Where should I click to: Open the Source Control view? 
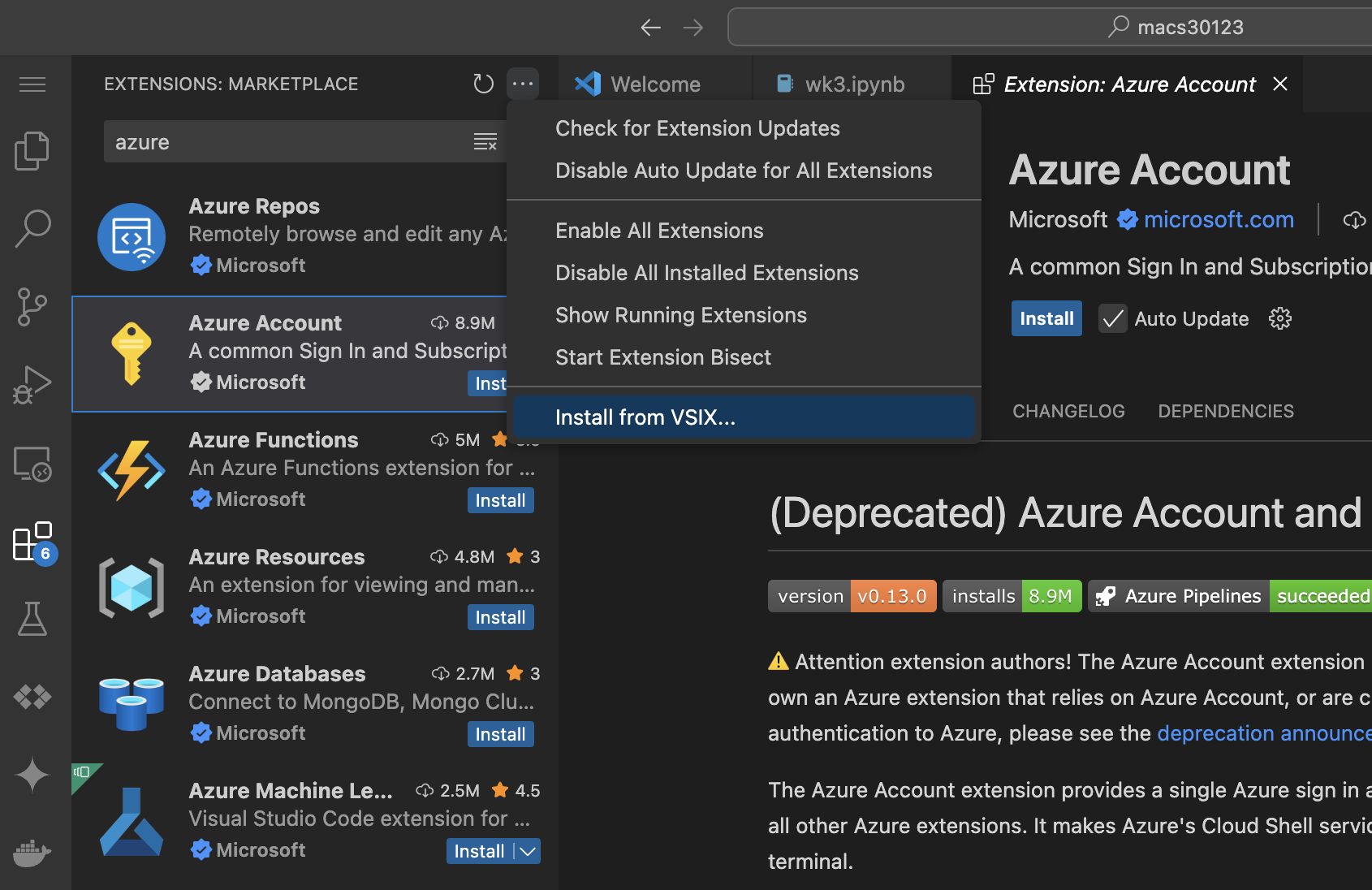click(x=32, y=307)
